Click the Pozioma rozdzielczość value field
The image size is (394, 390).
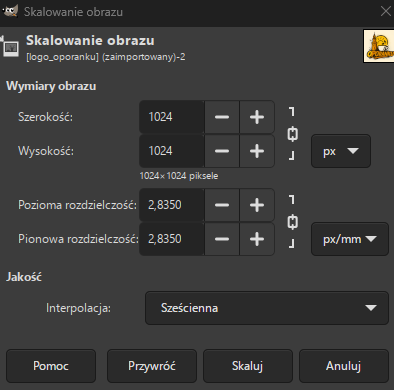pyautogui.click(x=172, y=205)
